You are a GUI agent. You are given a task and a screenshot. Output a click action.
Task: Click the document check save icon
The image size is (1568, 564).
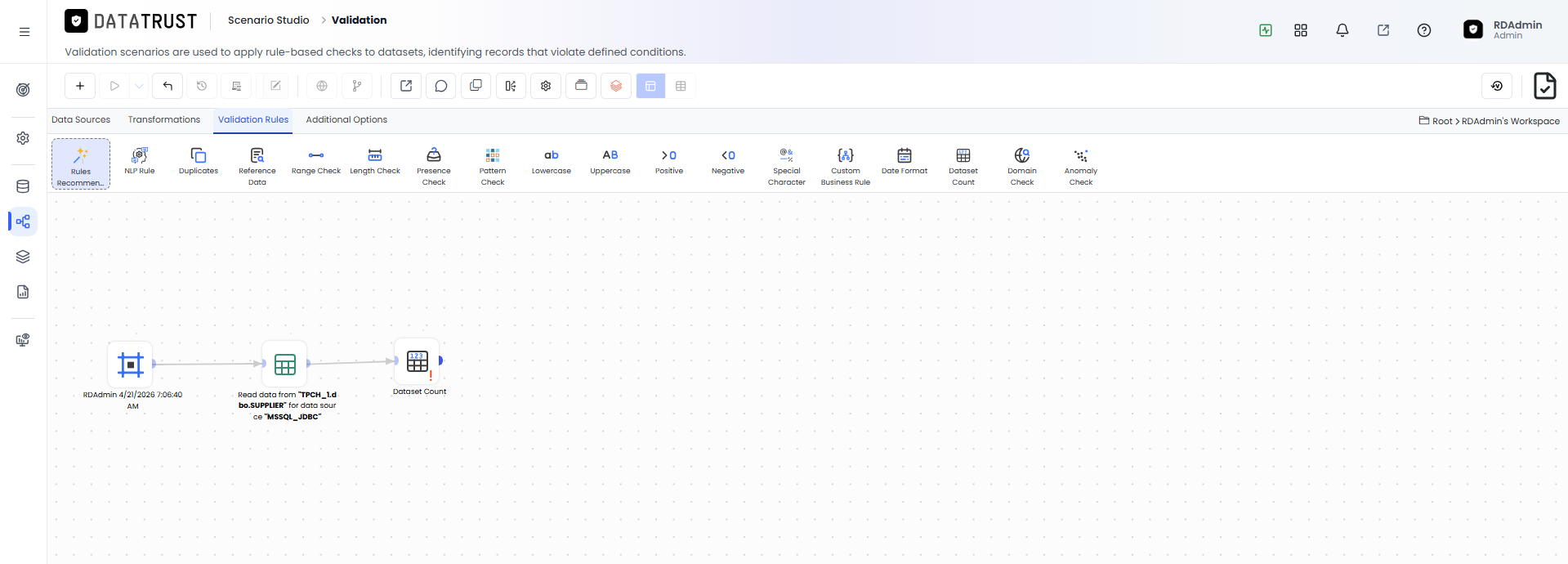coord(1544,86)
